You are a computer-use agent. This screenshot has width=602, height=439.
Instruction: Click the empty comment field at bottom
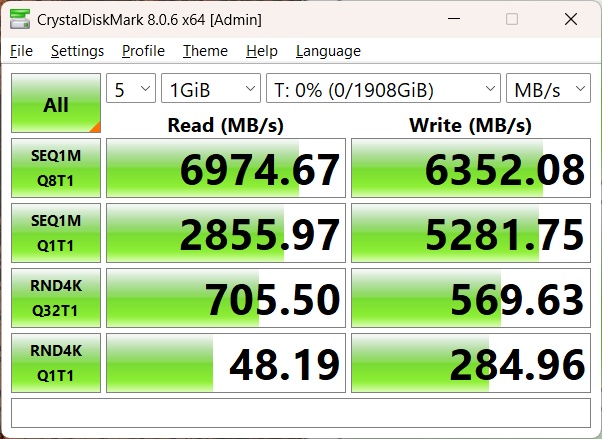300,412
